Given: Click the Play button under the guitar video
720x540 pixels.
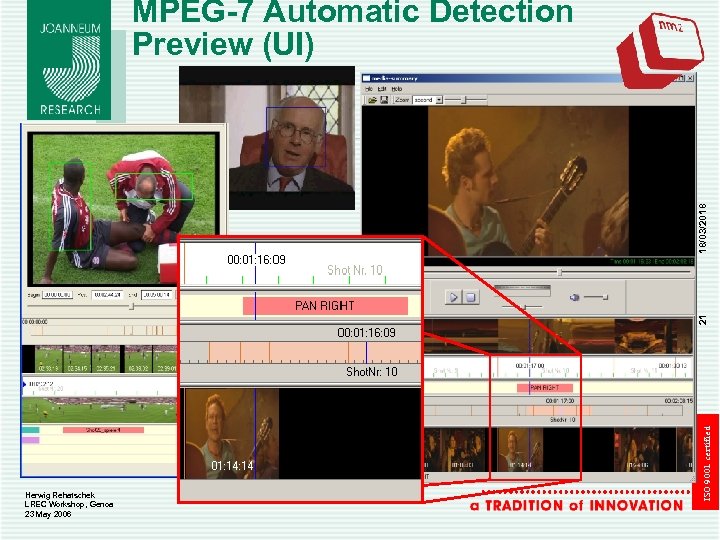Looking at the screenshot, I should [453, 297].
